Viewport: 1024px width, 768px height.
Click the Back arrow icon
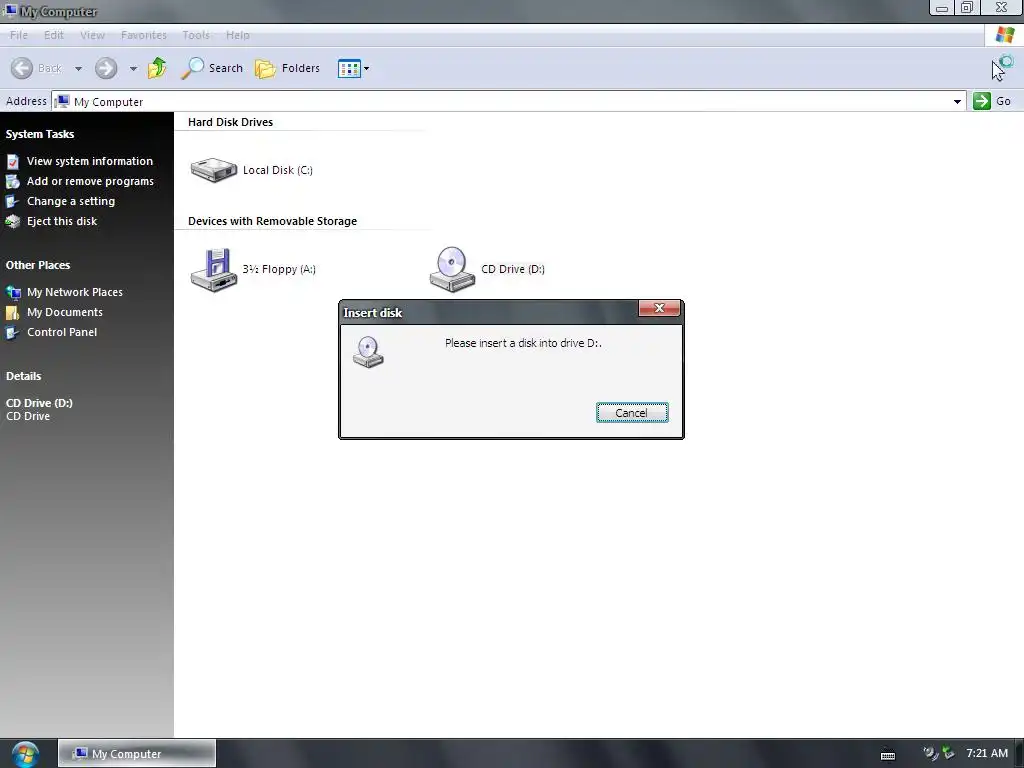22,68
